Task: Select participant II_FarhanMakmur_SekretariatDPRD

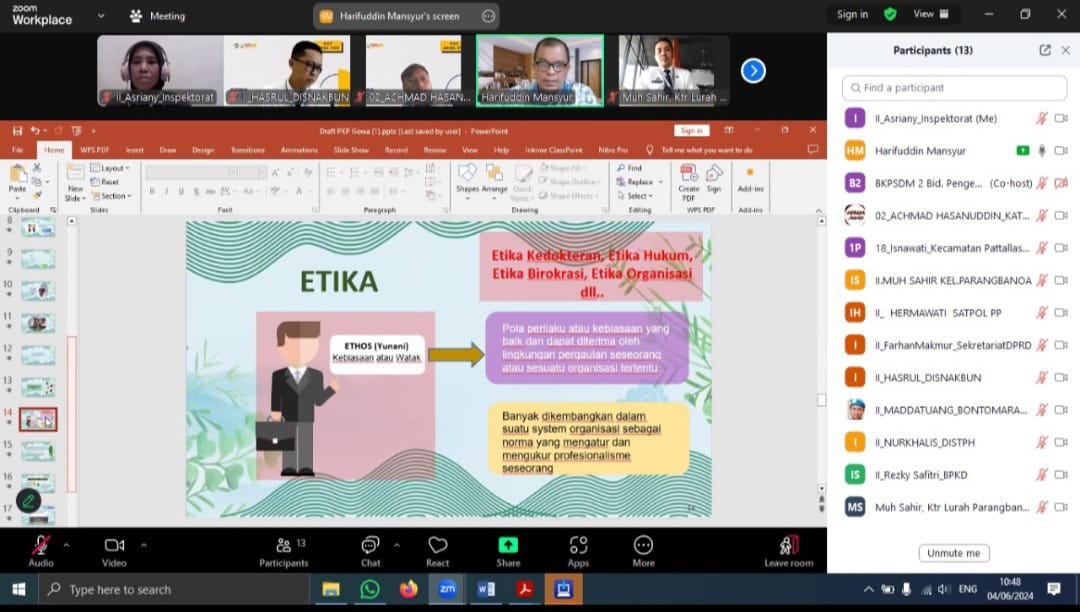Action: (954, 345)
